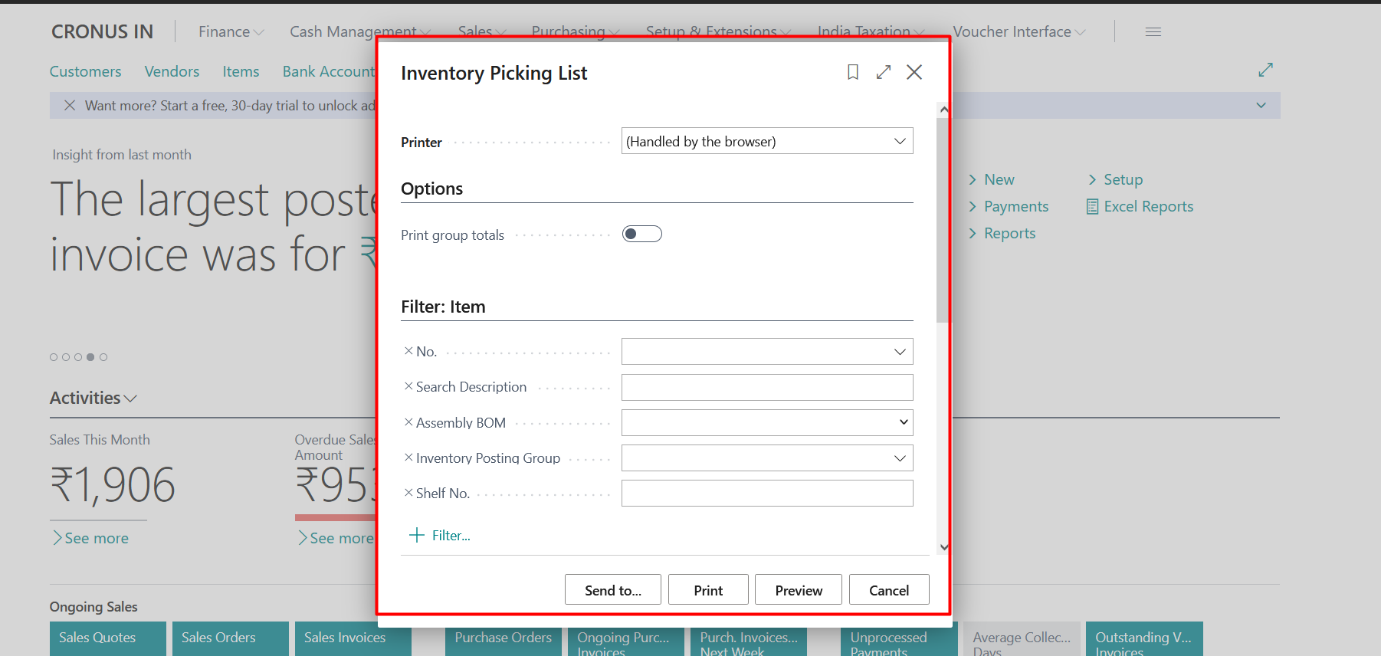Screen dimensions: 1381x656
Task: Remove the No. filter with its X icon
Action: (410, 350)
